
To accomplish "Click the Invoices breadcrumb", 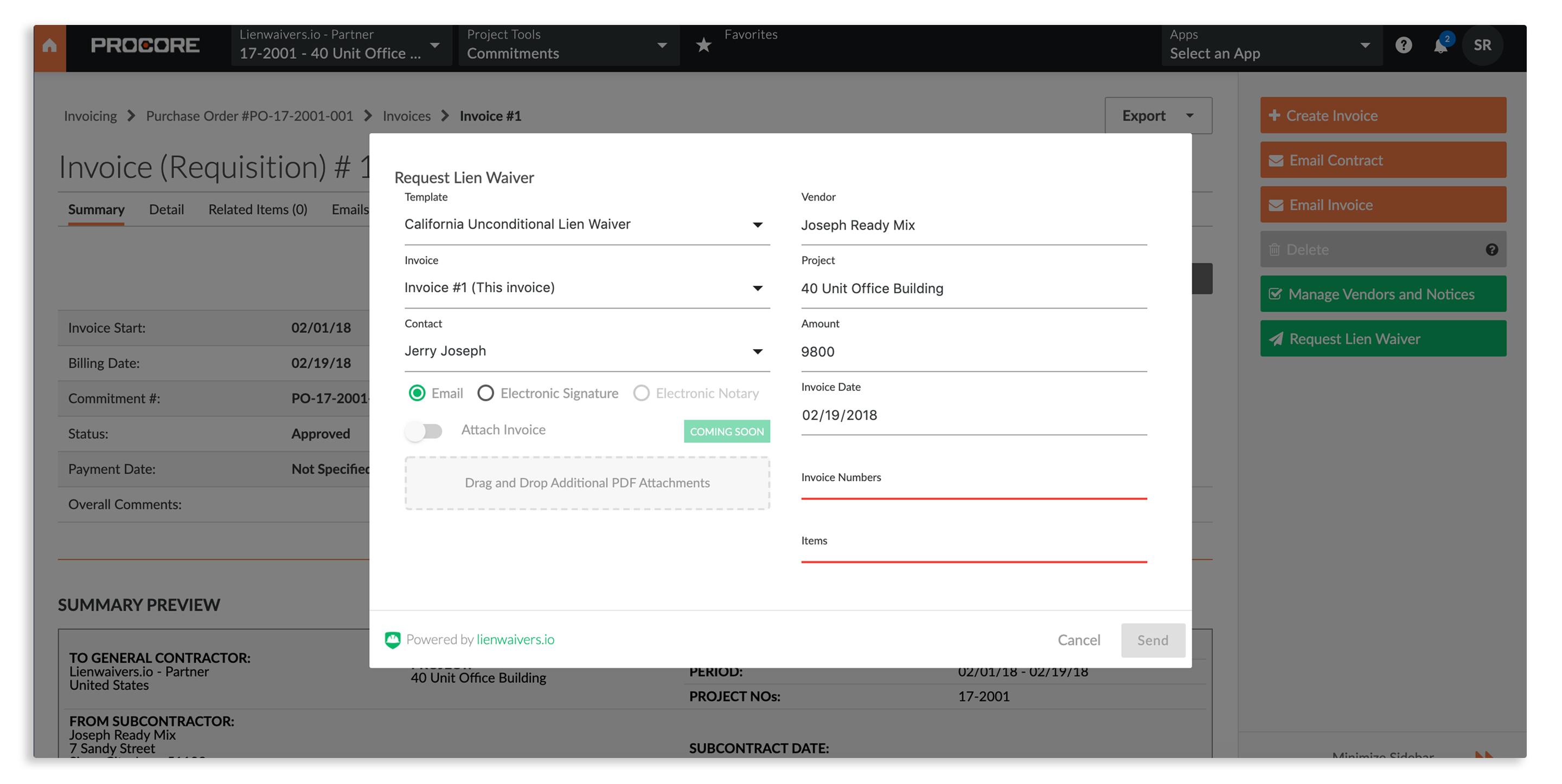I will click(406, 116).
